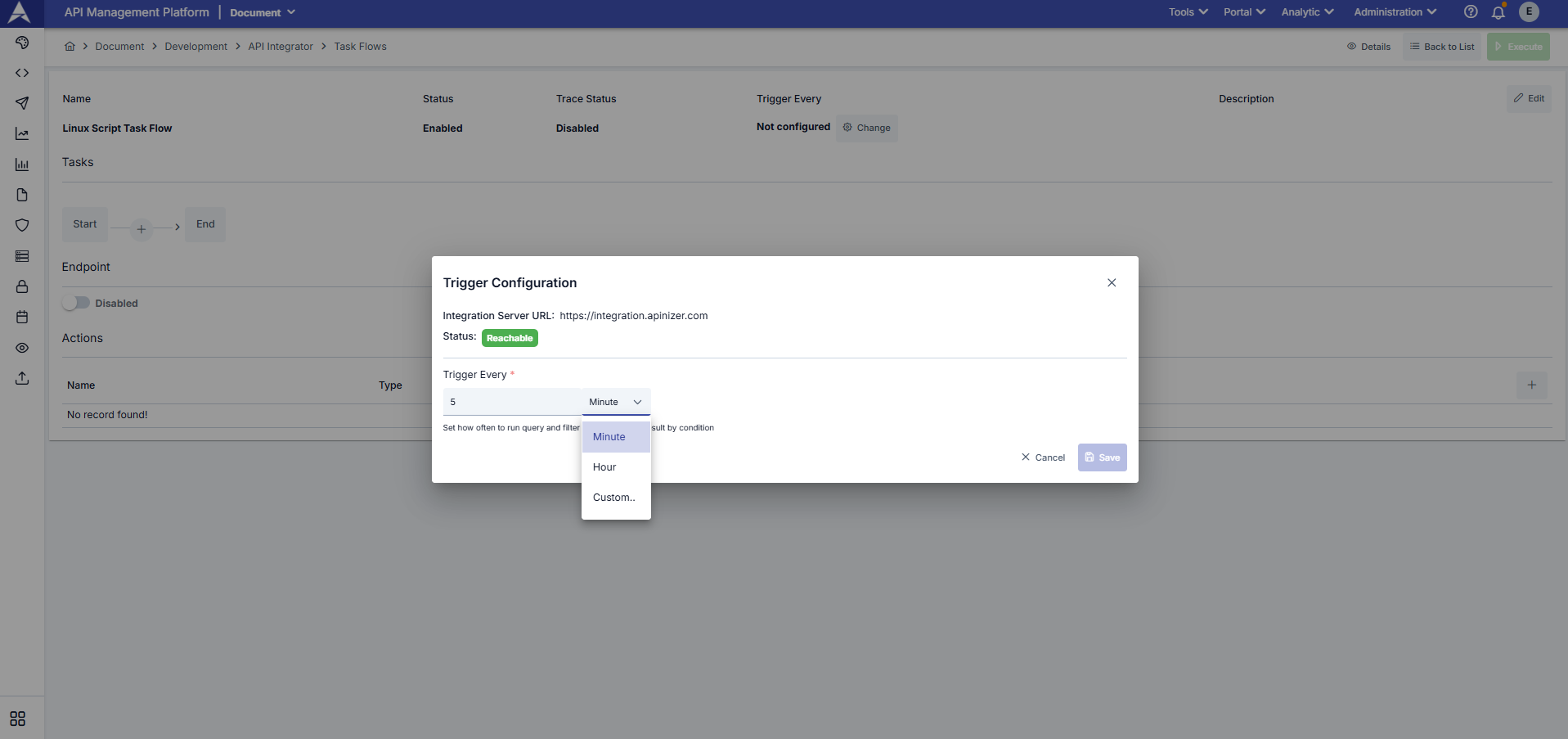Click the Cancel button in dialog

[x=1043, y=457]
